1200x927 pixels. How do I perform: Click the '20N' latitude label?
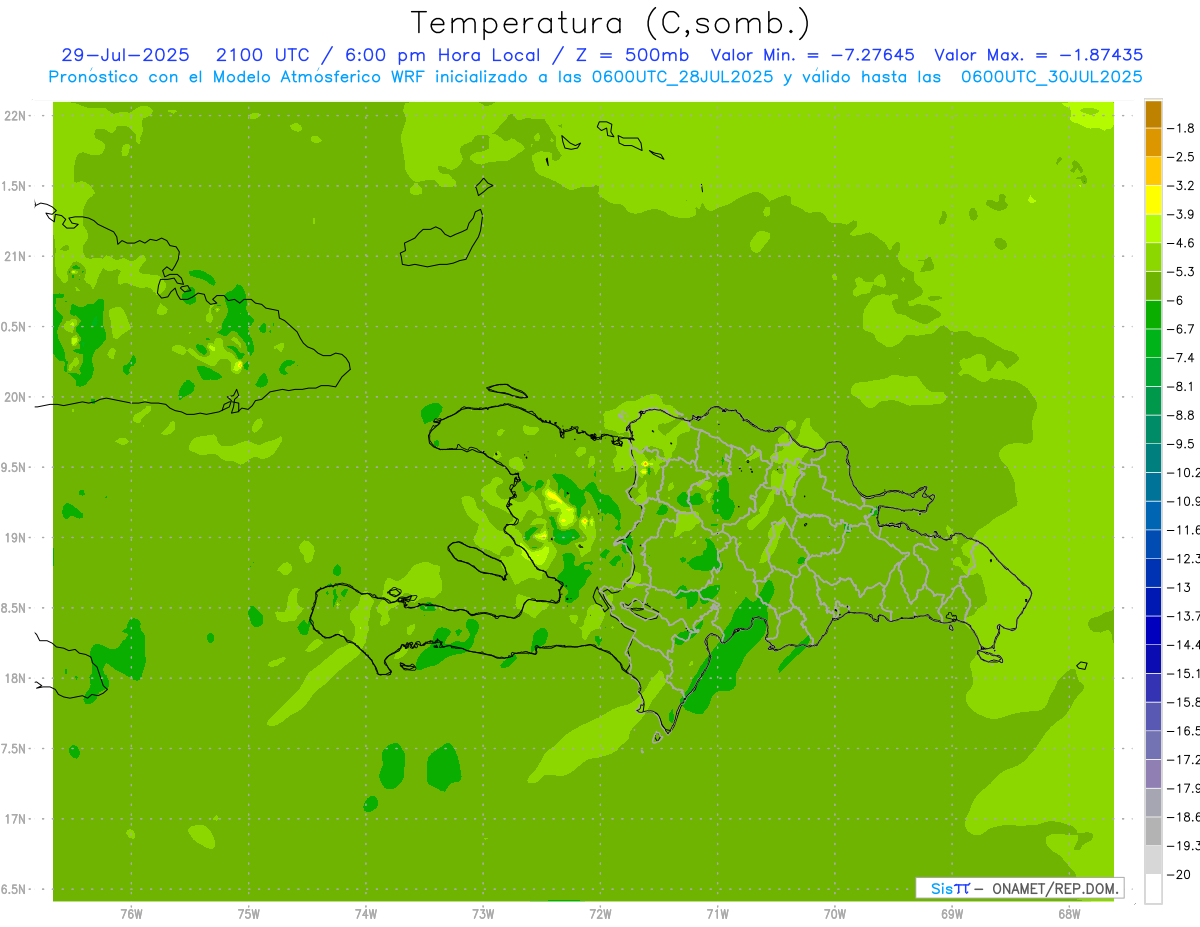coord(15,397)
